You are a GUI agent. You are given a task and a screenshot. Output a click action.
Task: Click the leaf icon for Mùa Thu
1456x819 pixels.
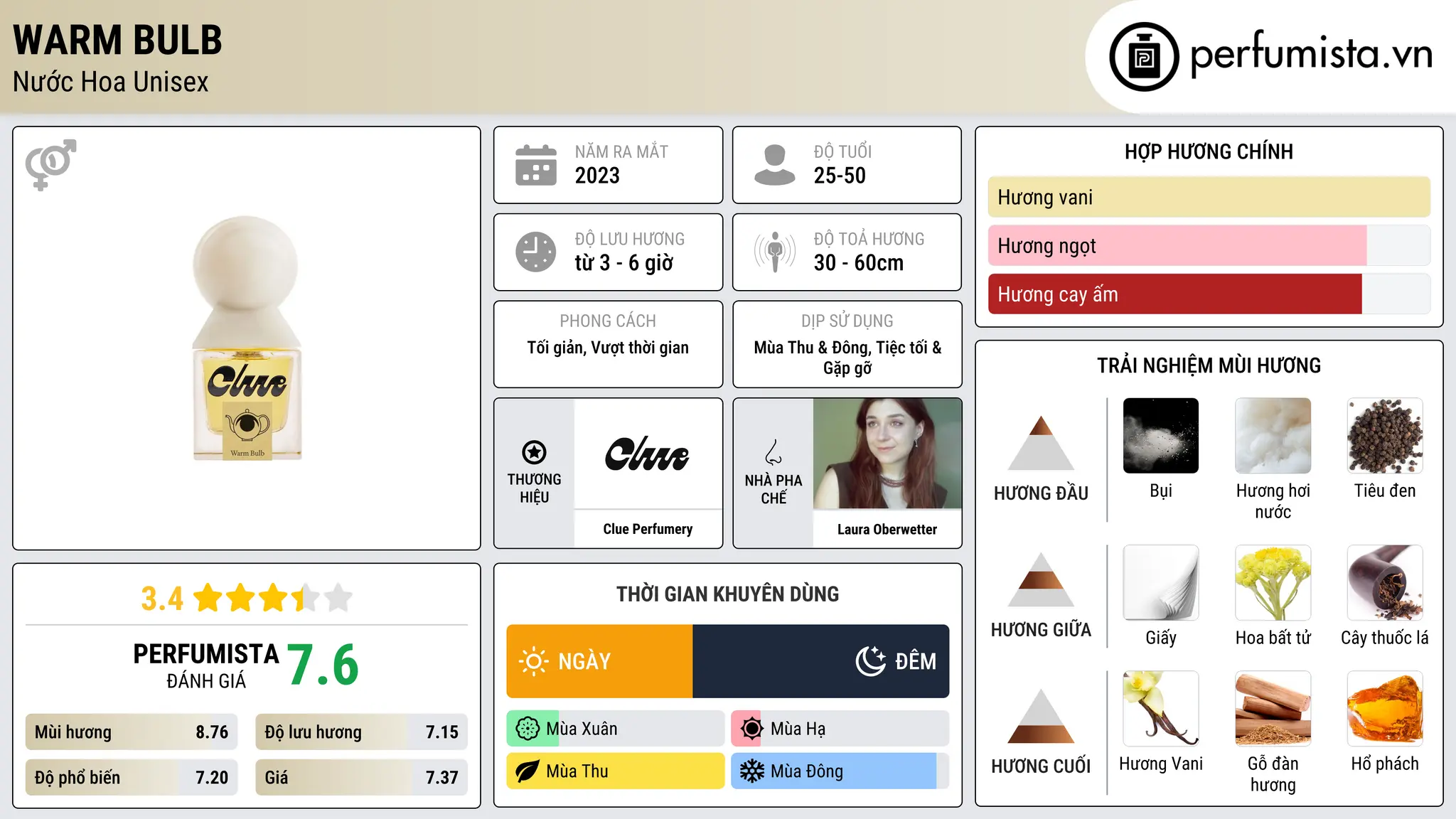[528, 771]
